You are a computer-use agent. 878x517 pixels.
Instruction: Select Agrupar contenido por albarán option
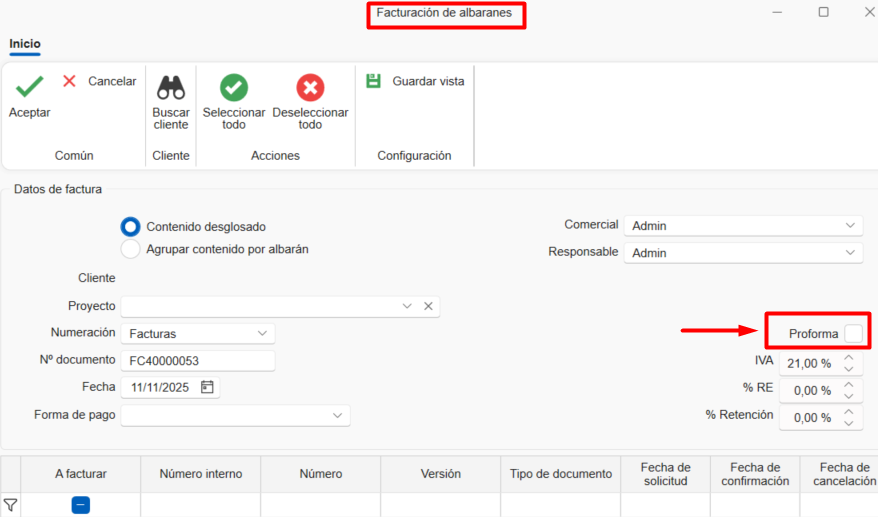tap(130, 249)
